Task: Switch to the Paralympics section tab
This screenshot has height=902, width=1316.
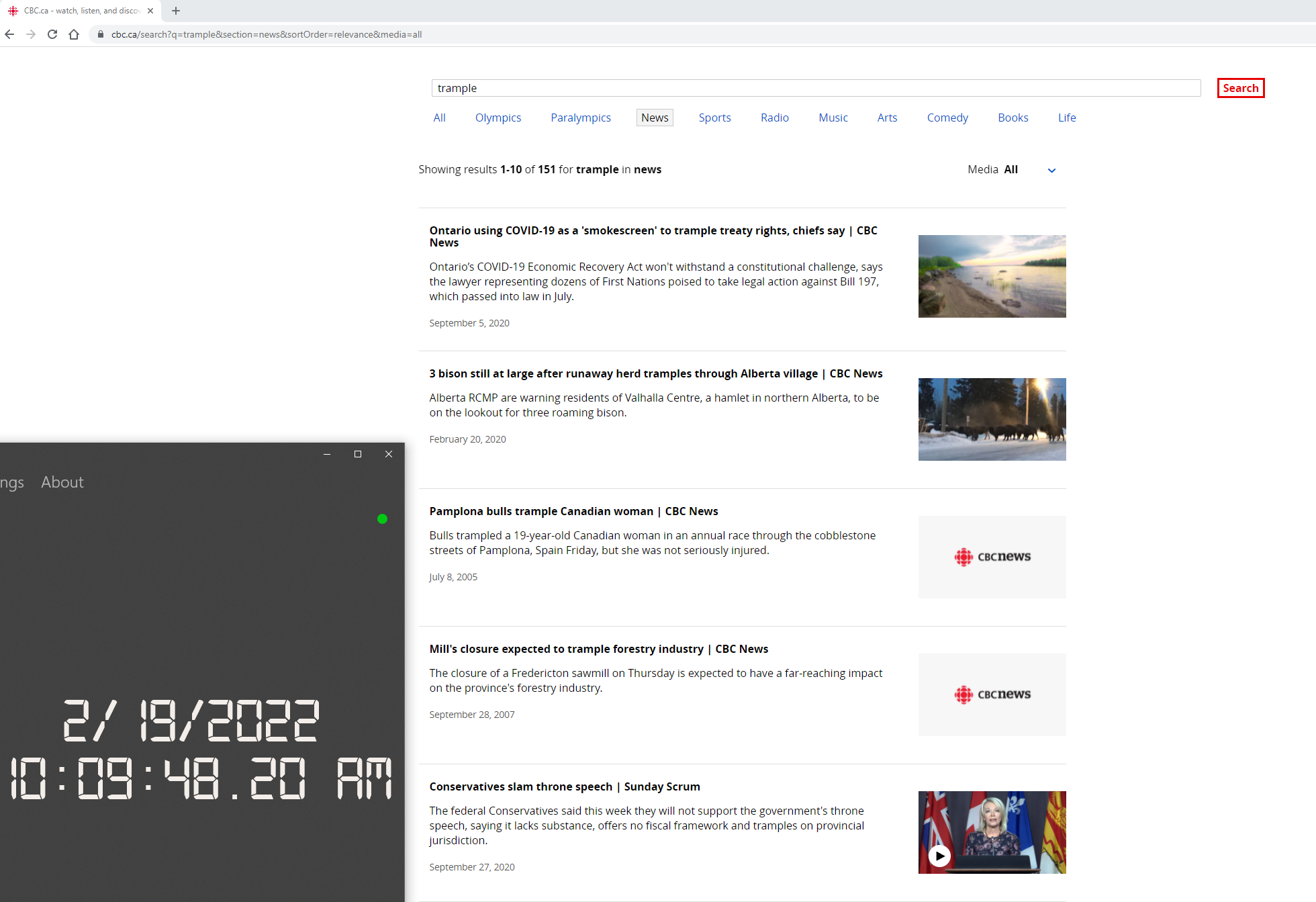Action: coord(581,118)
